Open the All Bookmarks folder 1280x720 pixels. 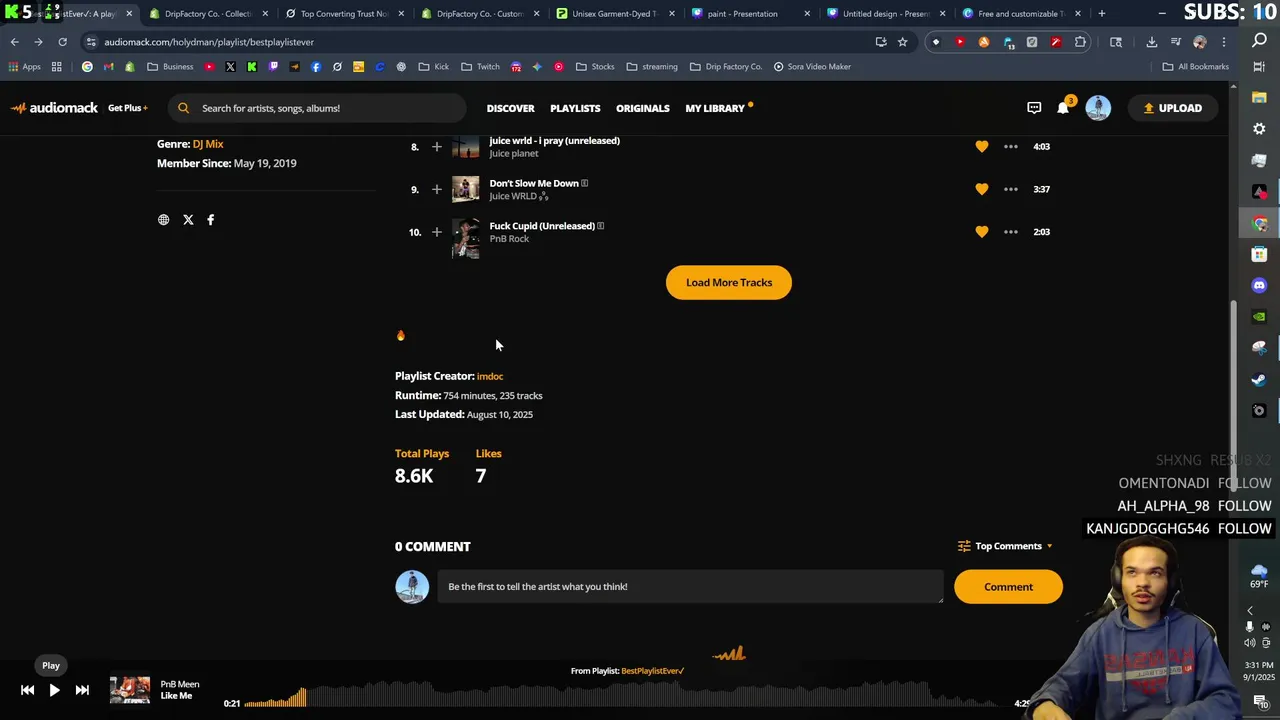click(x=1195, y=67)
